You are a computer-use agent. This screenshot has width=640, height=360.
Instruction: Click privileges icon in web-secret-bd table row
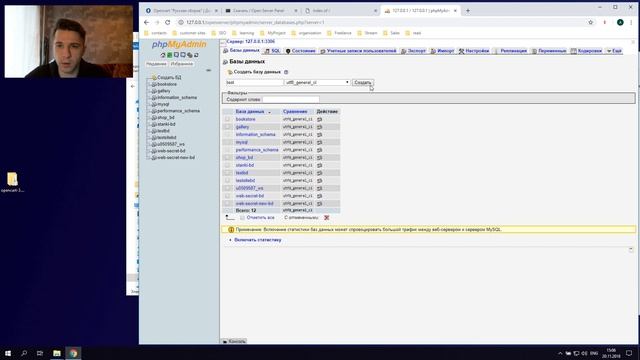pos(320,196)
